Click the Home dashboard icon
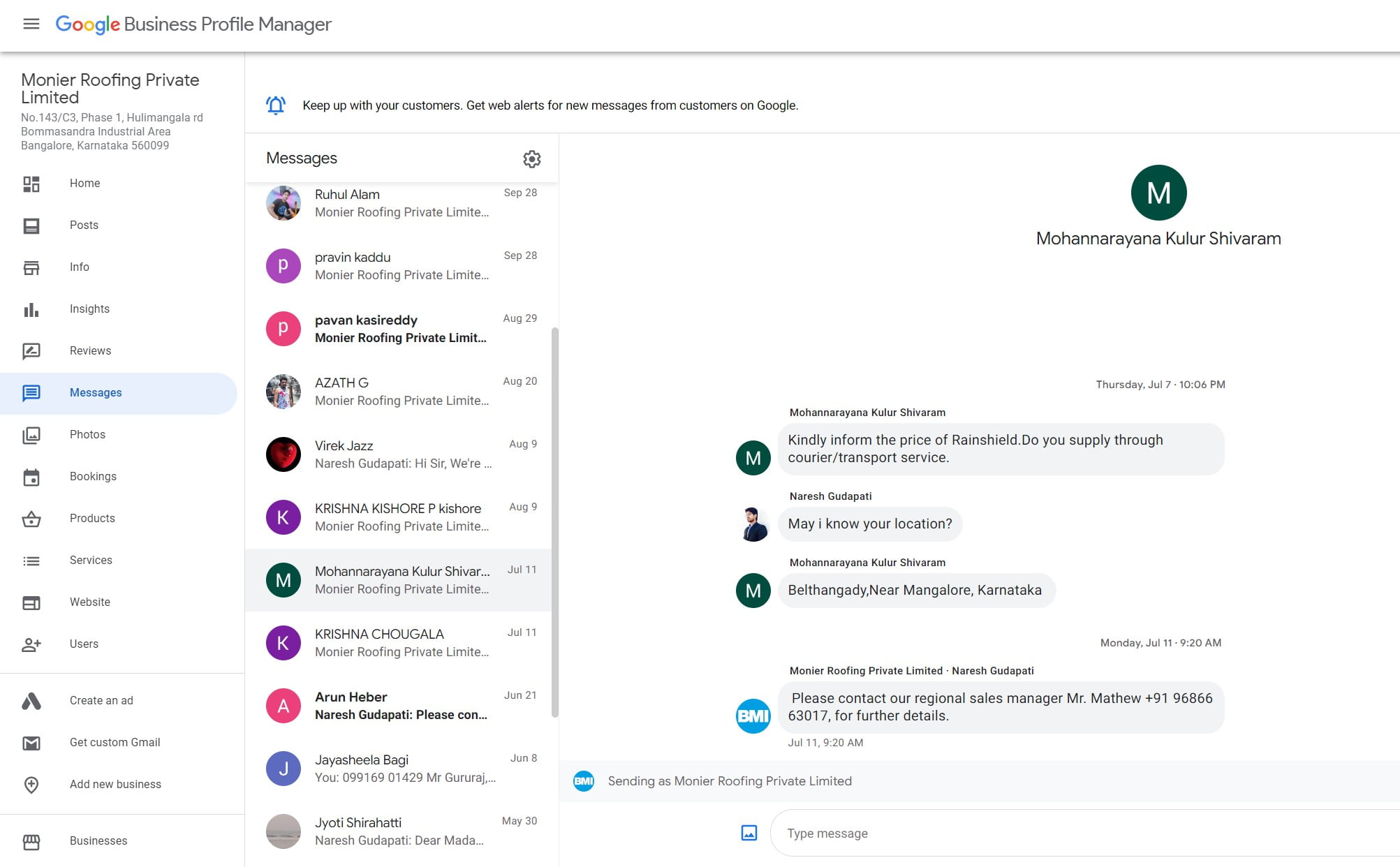The height and width of the screenshot is (867, 1400). pyautogui.click(x=31, y=184)
